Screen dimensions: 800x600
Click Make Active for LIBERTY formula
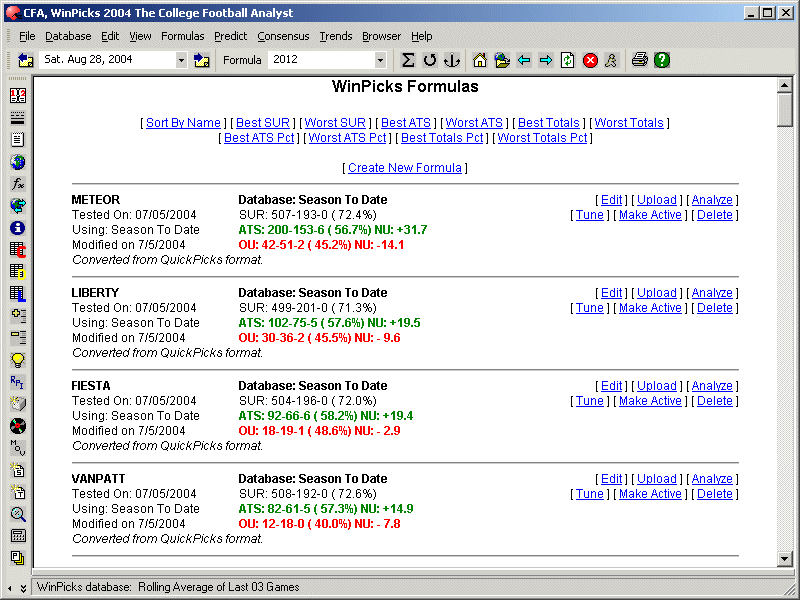point(650,308)
